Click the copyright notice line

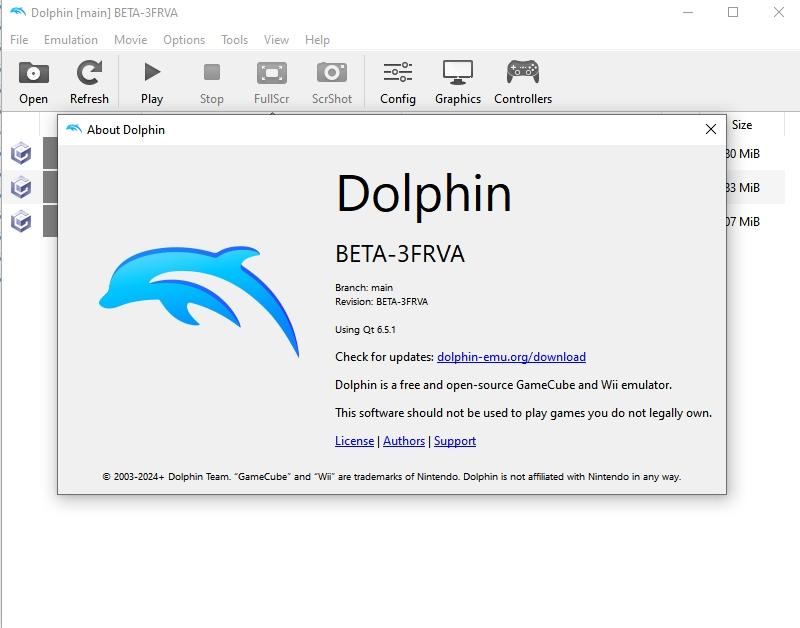tap(392, 476)
